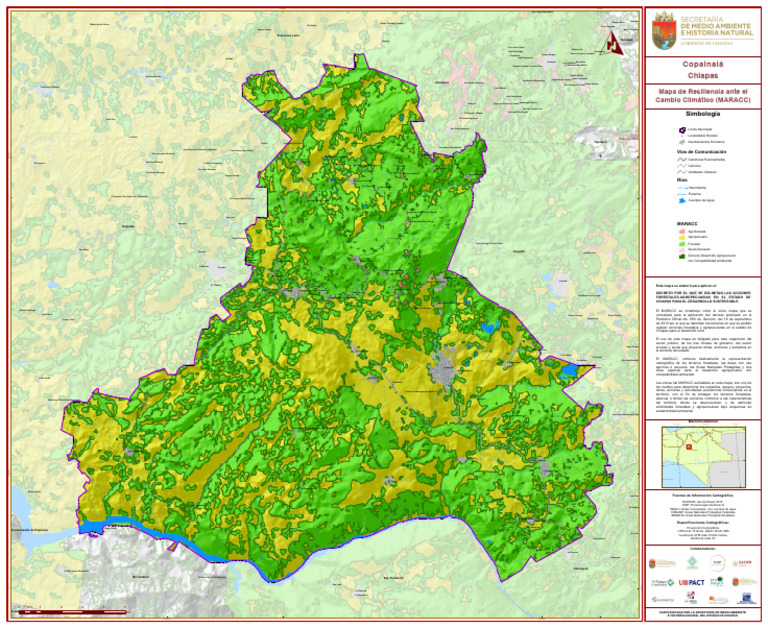Click the light green Forestal legend swatch
This screenshot has height=628, width=768.
[x=682, y=244]
